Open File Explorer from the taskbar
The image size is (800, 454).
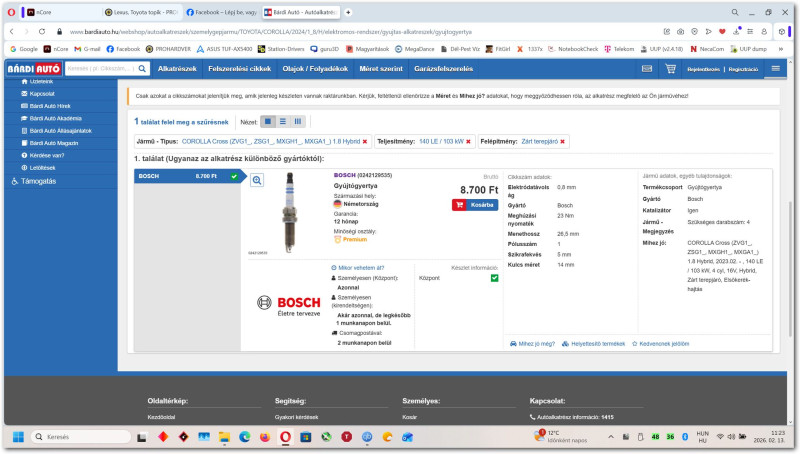coord(224,437)
